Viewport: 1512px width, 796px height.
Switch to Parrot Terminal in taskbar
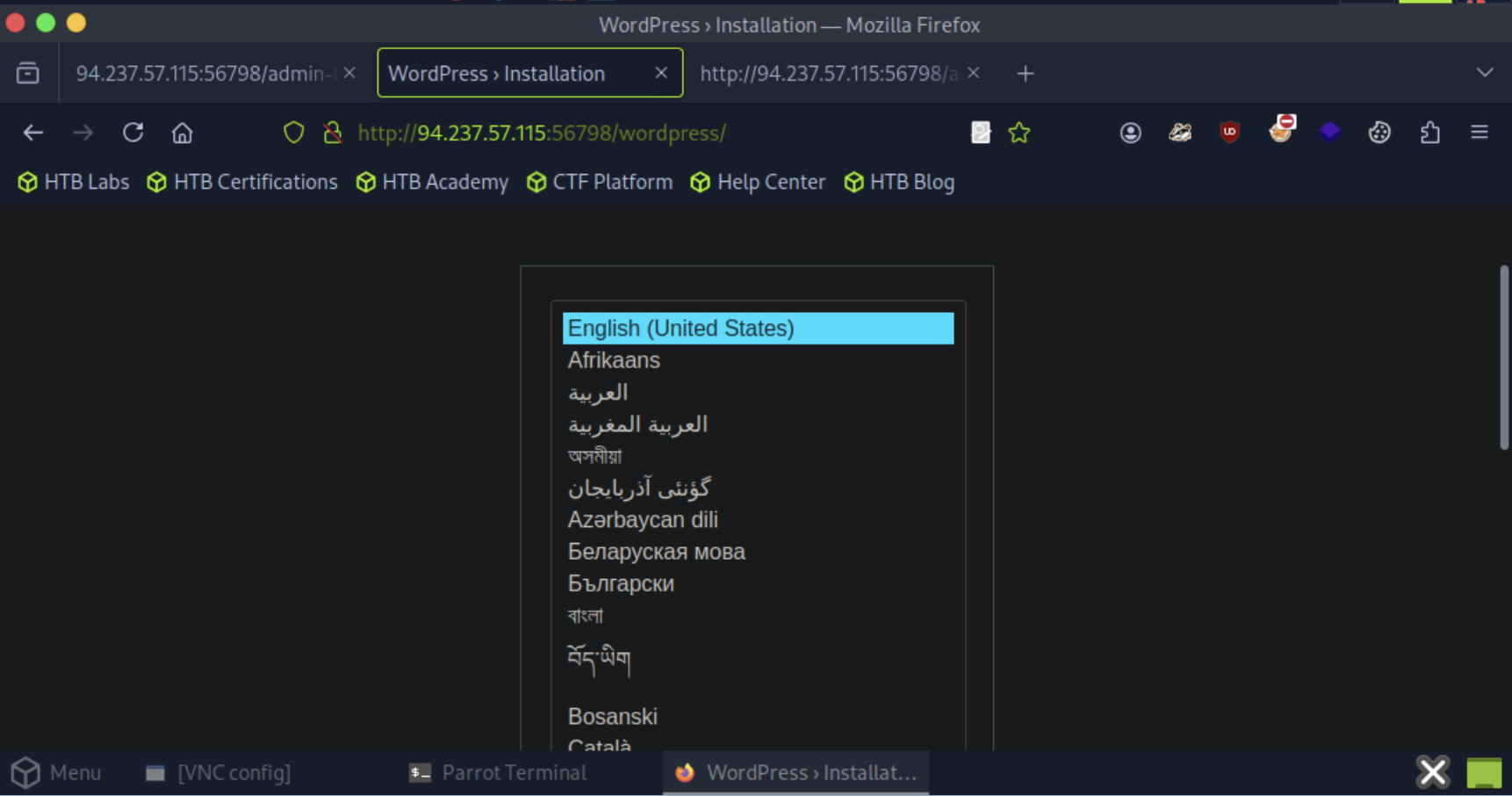[x=498, y=773]
